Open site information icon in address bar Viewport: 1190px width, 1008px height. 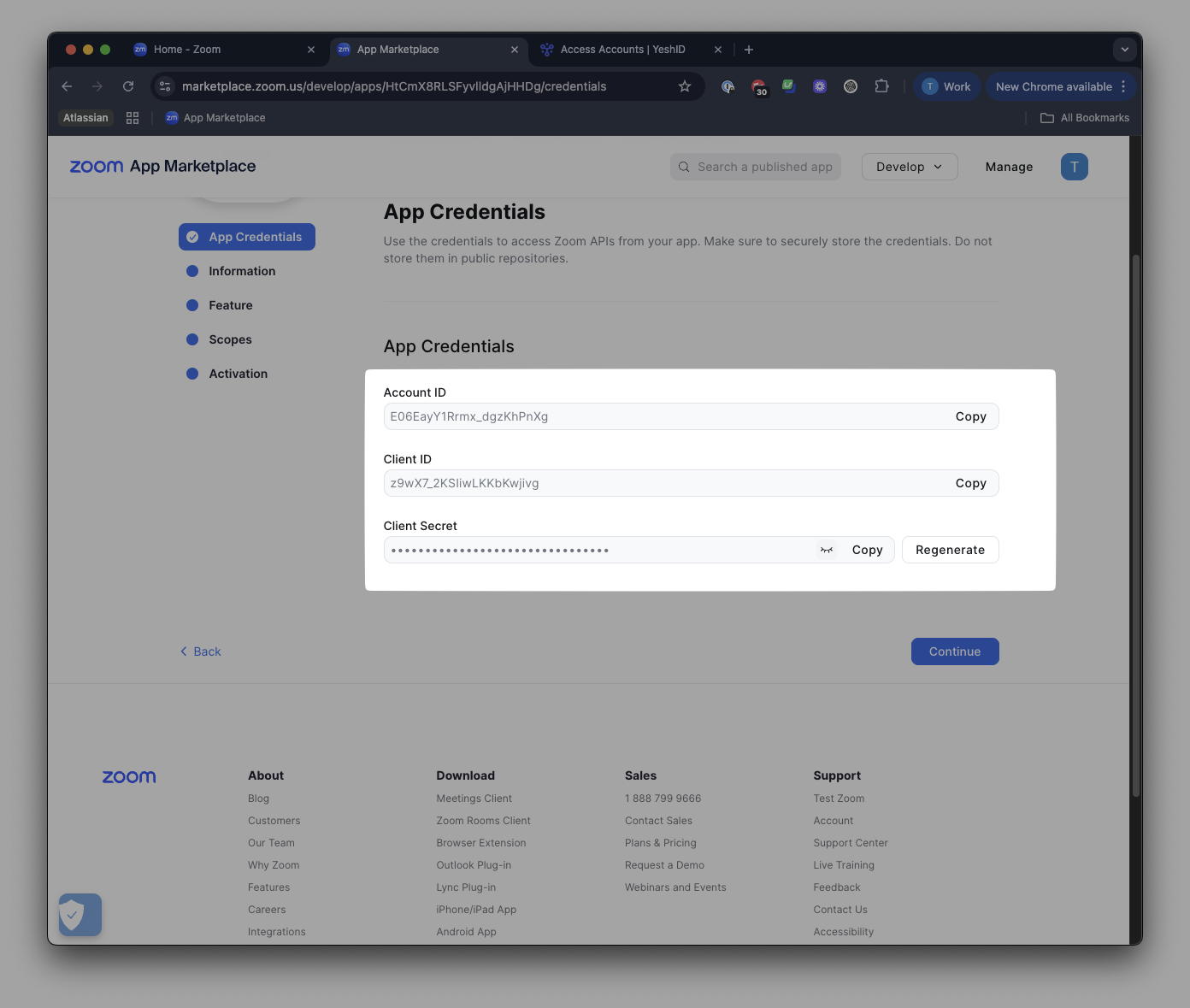166,86
